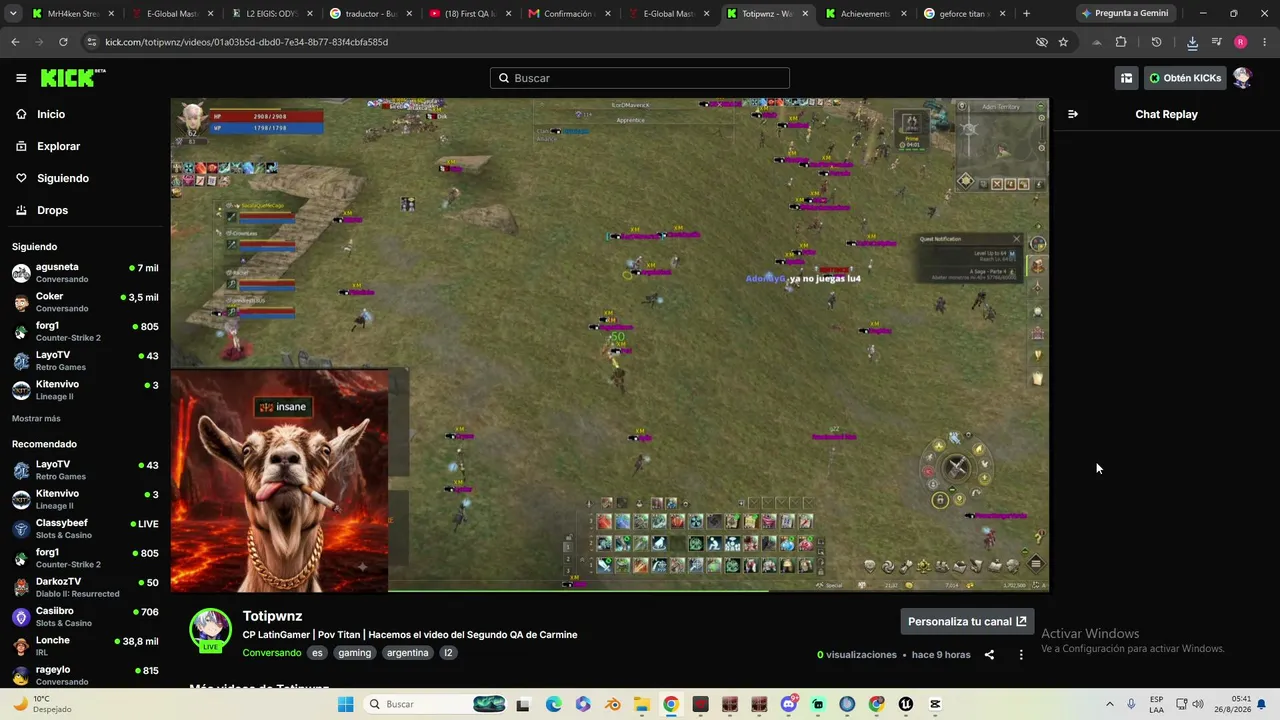Open Casiibro channel in Recomendado list

pyautogui.click(x=85, y=617)
